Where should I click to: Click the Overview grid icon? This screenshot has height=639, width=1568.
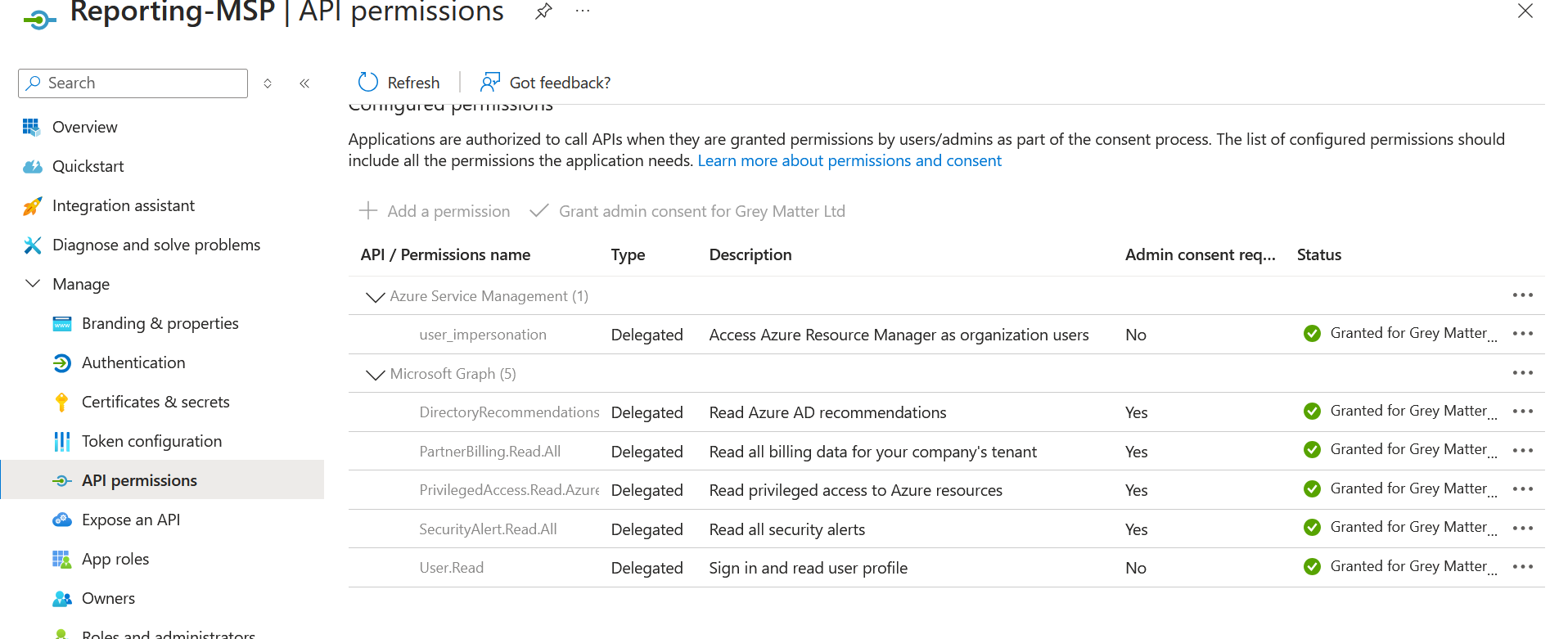pos(31,127)
